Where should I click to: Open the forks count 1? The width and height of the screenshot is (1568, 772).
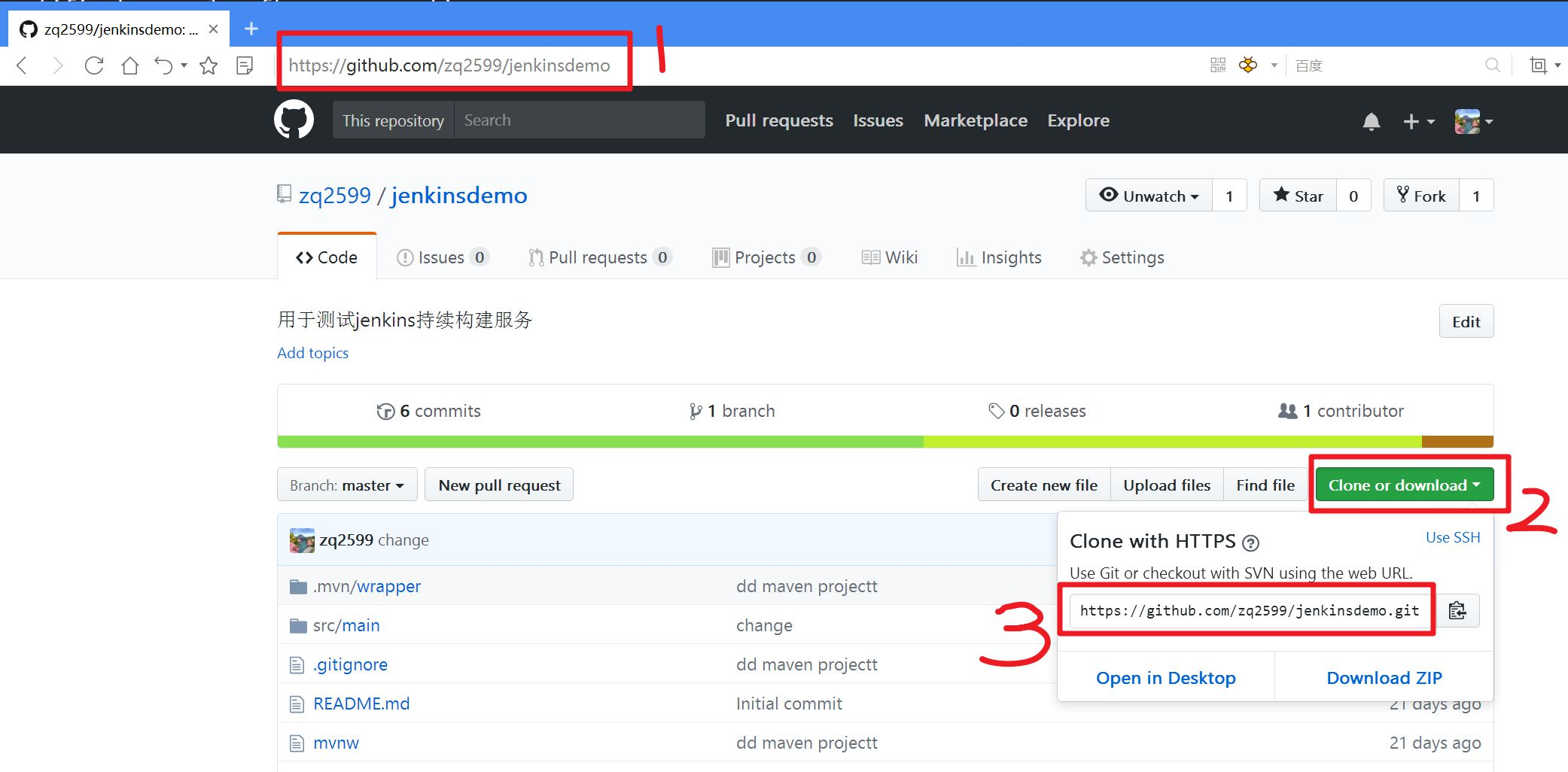[x=1476, y=196]
